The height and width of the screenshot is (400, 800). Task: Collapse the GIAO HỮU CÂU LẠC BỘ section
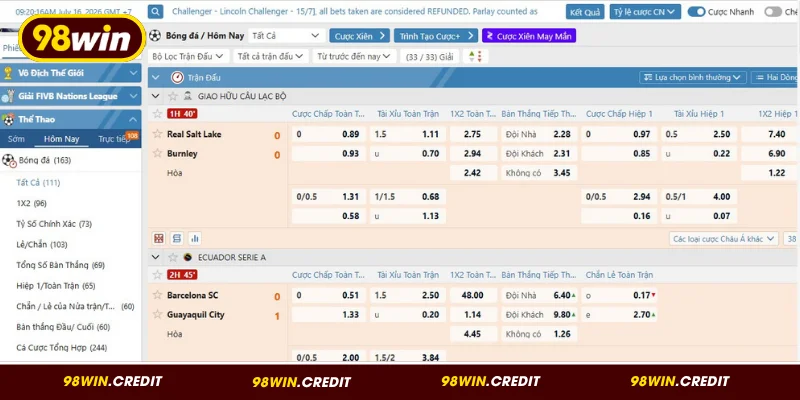tap(156, 96)
